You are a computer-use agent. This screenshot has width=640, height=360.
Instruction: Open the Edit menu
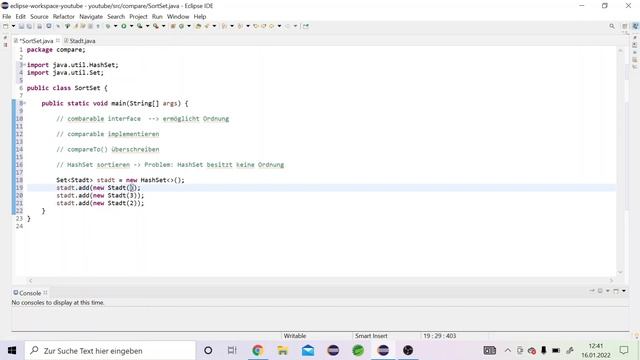[x=20, y=17]
